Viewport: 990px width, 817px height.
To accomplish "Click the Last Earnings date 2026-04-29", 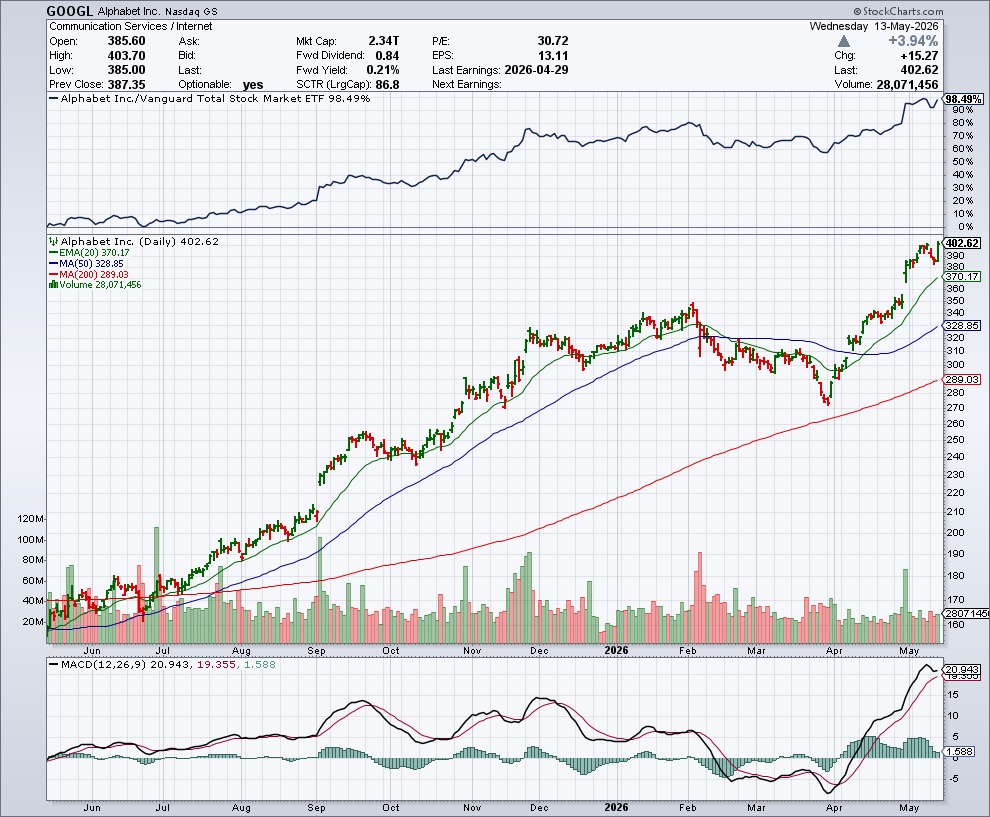I will point(536,70).
